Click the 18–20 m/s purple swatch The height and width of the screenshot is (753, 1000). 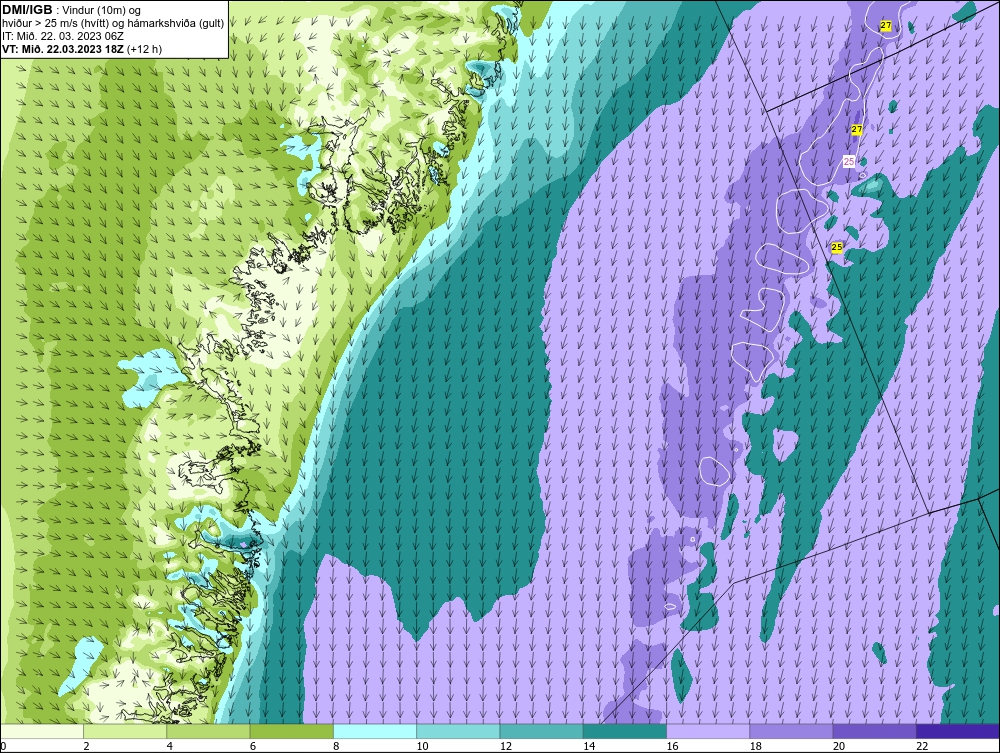[x=791, y=731]
